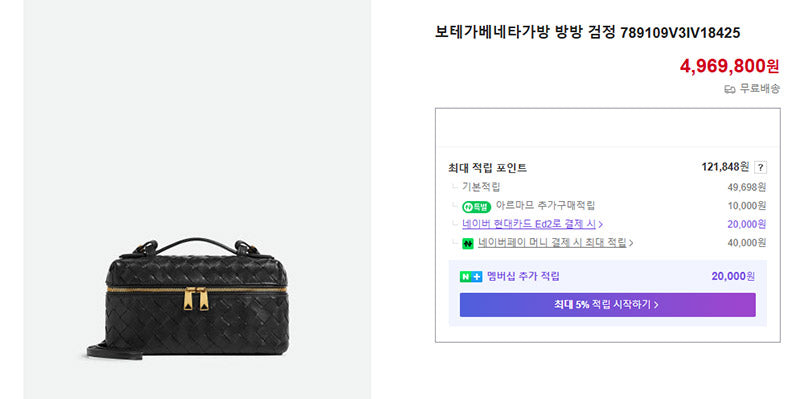Click the question mark help icon
The width and height of the screenshot is (800, 399).
[760, 167]
